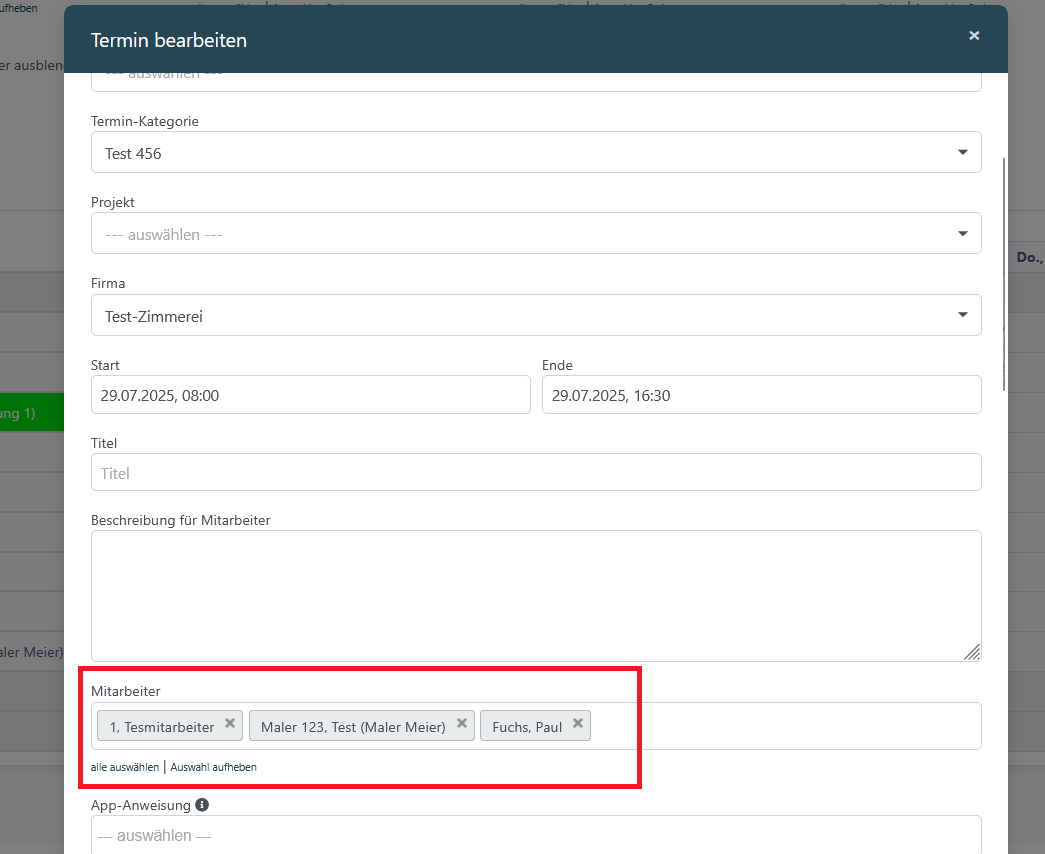
Task: Click Auswahl aufheben link
Action: [x=213, y=767]
